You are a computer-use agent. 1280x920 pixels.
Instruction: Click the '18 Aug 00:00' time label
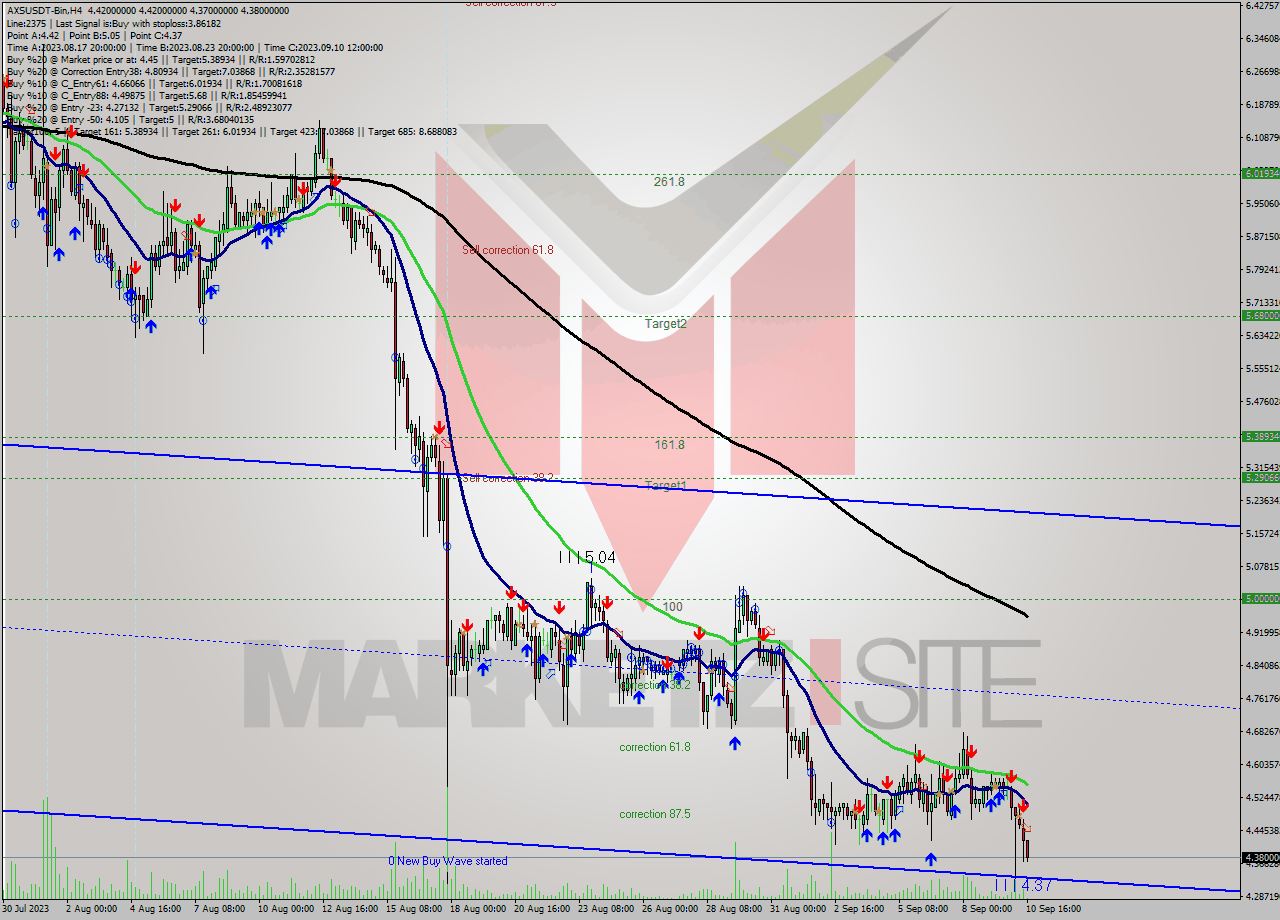[479, 909]
